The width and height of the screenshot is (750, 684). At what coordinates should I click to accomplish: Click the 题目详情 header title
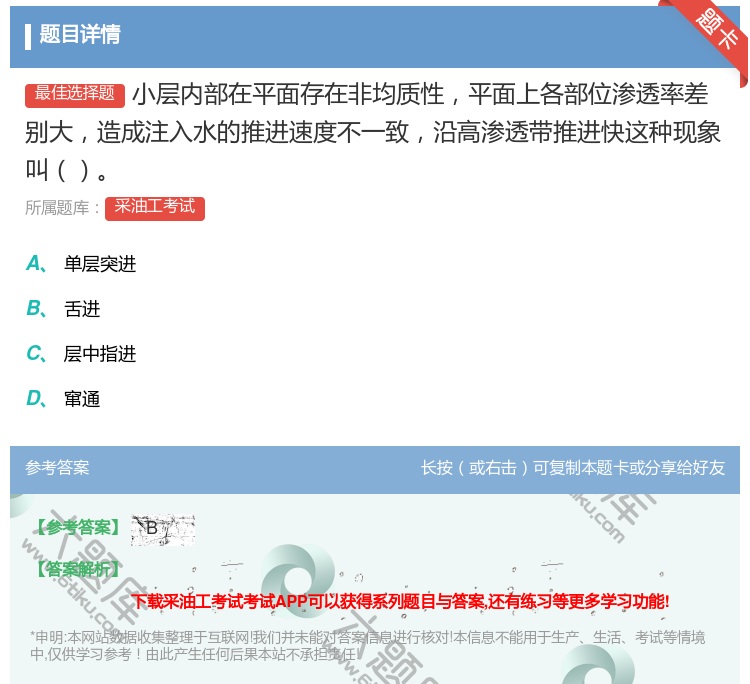coord(80,34)
